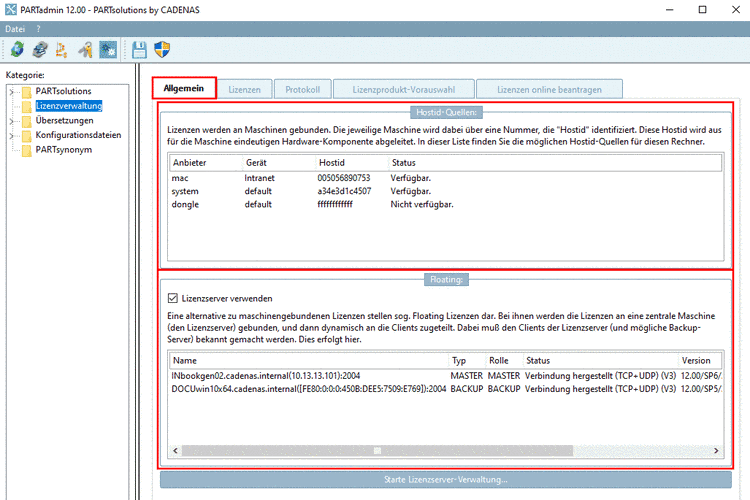This screenshot has width=750, height=500.
Task: Select the INbookgen02.cadenas.internal server row
Action: click(x=445, y=376)
